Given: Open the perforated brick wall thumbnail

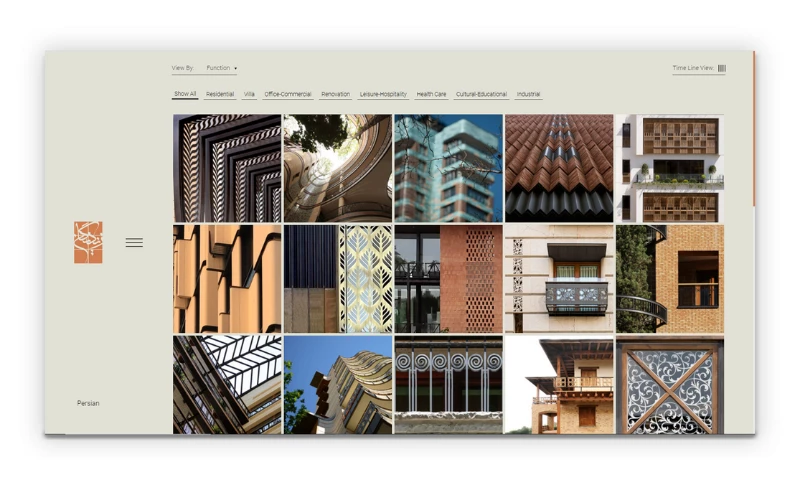Looking at the screenshot, I should point(448,279).
